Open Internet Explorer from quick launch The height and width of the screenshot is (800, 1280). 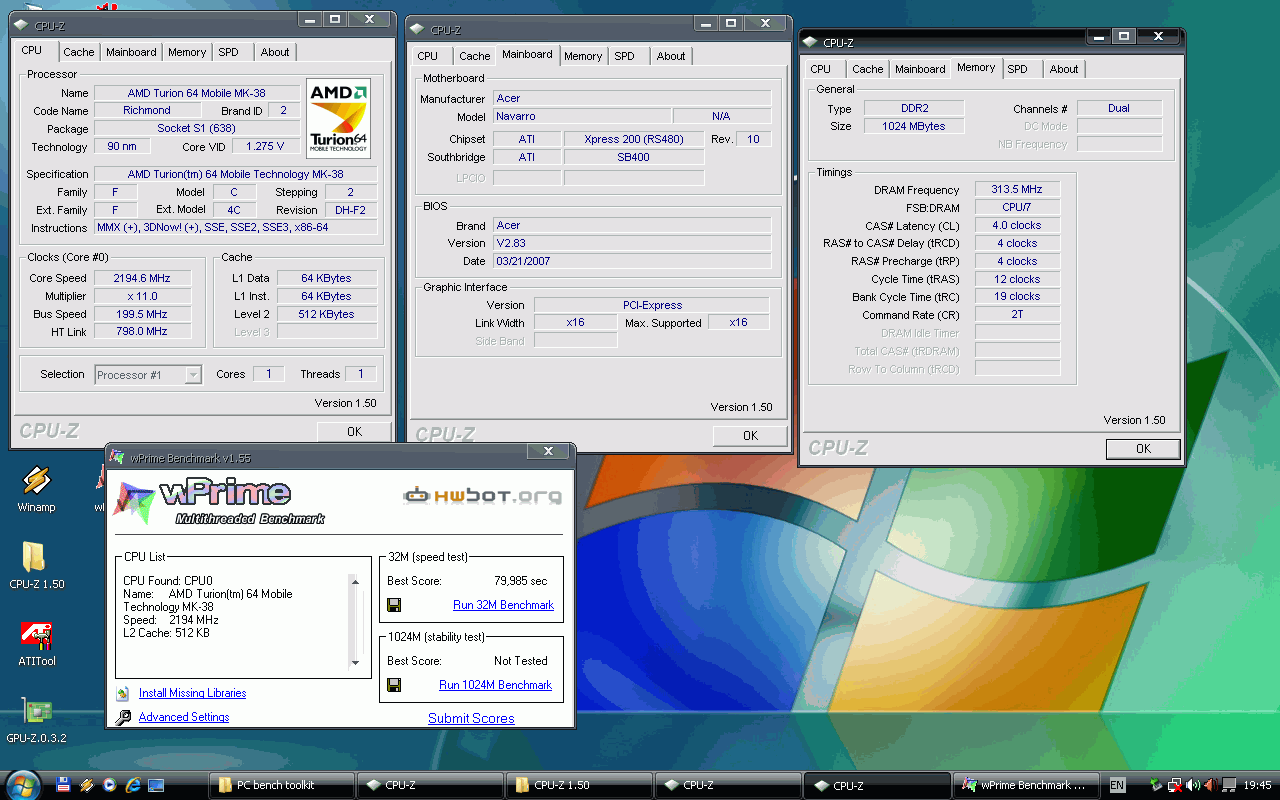pyautogui.click(x=132, y=785)
